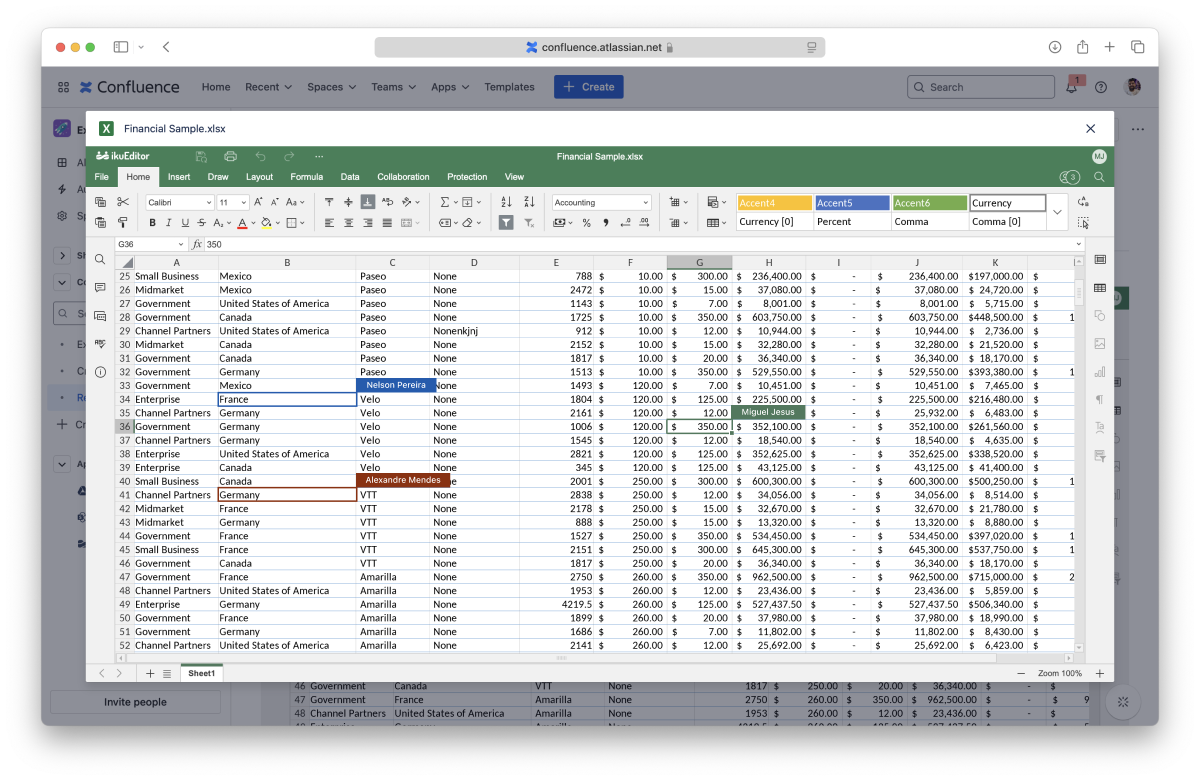Sort descending Z to A
The image size is (1200, 780).
[529, 202]
